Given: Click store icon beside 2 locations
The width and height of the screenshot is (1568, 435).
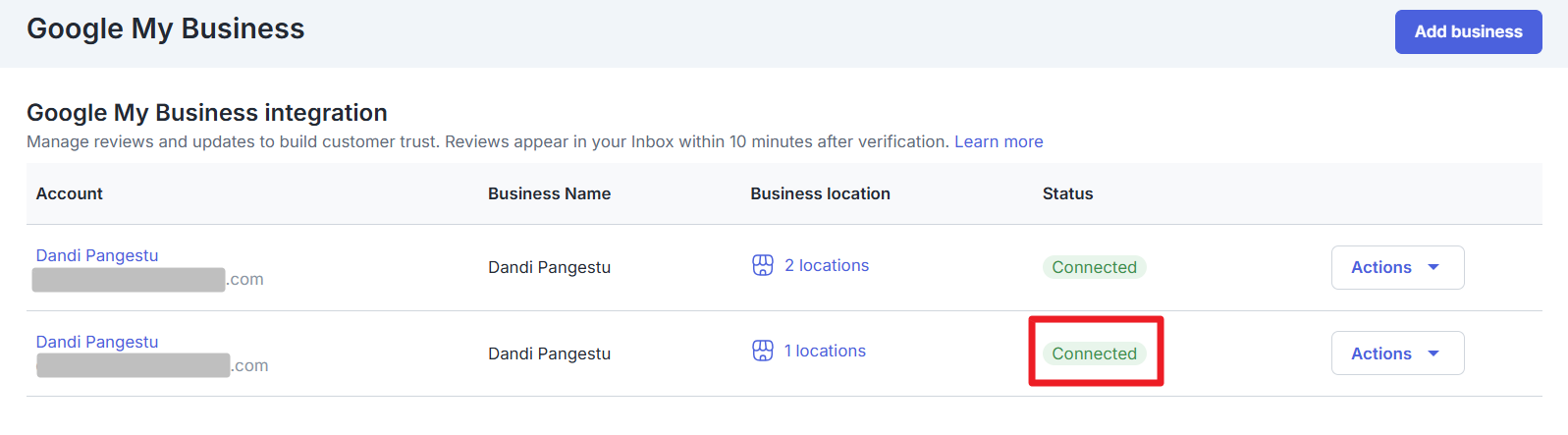Looking at the screenshot, I should tap(763, 265).
